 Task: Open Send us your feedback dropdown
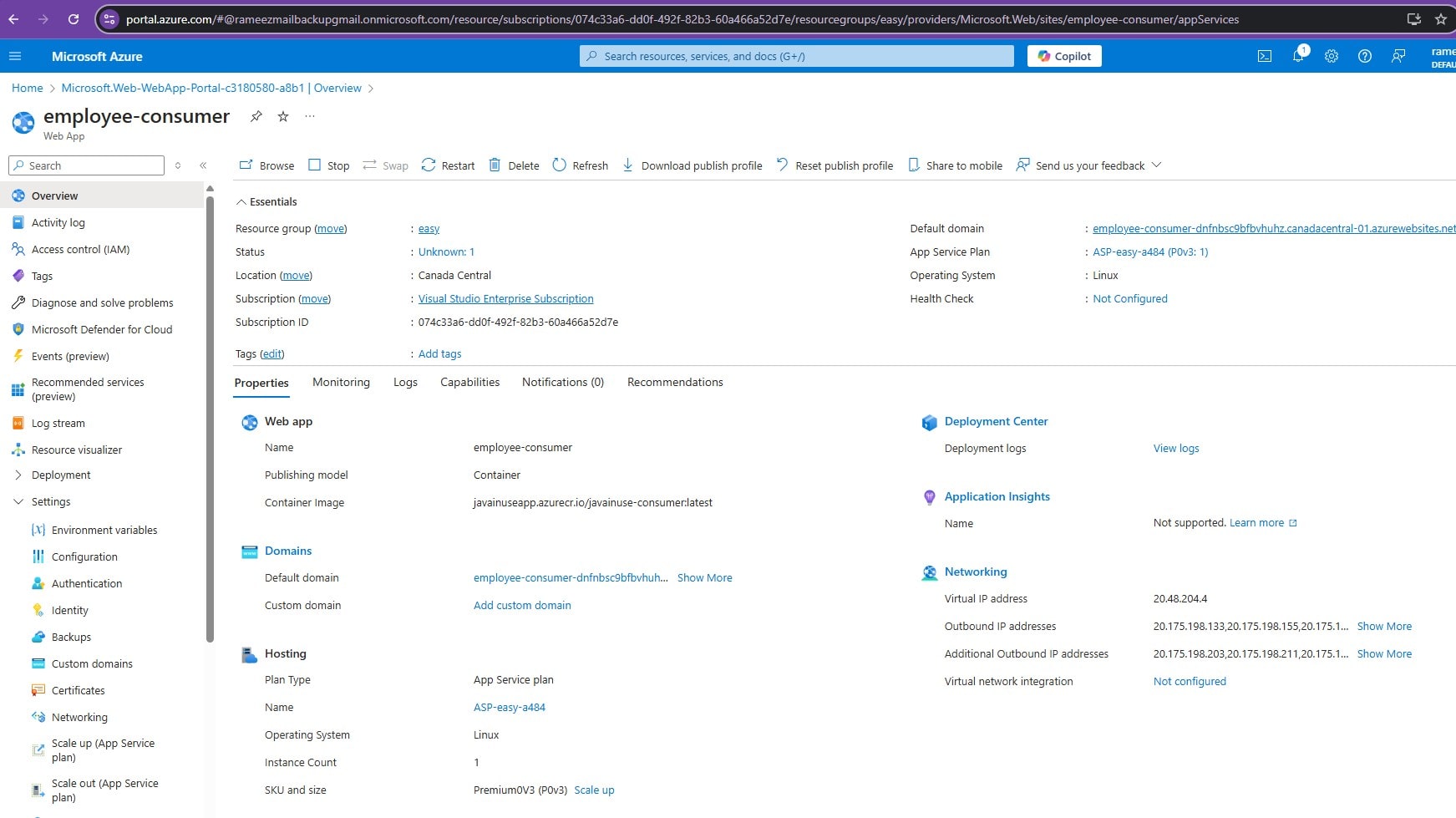pos(1088,165)
